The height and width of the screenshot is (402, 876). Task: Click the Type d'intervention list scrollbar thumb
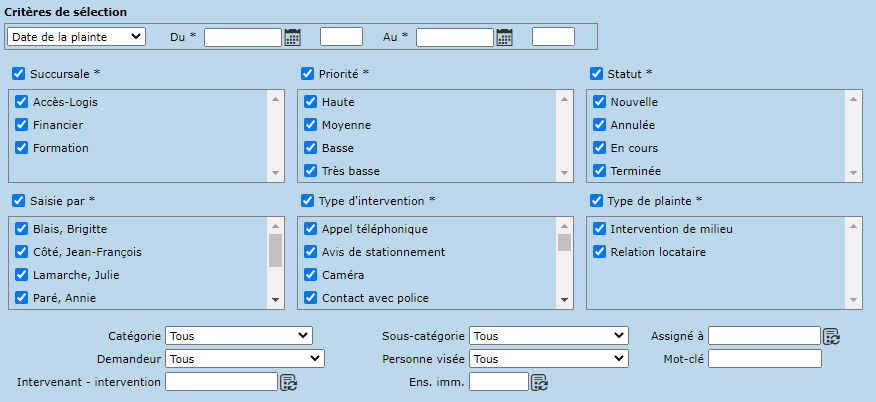click(564, 242)
